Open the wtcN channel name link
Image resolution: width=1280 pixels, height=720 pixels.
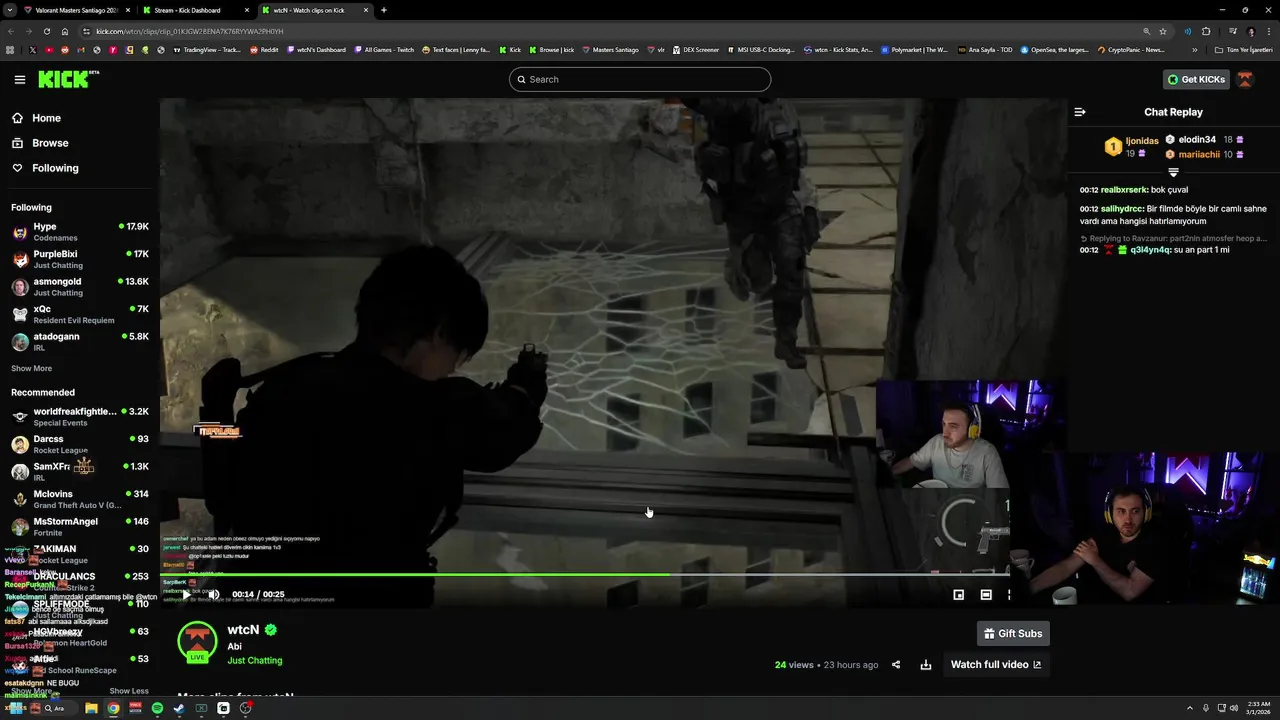coord(243,630)
